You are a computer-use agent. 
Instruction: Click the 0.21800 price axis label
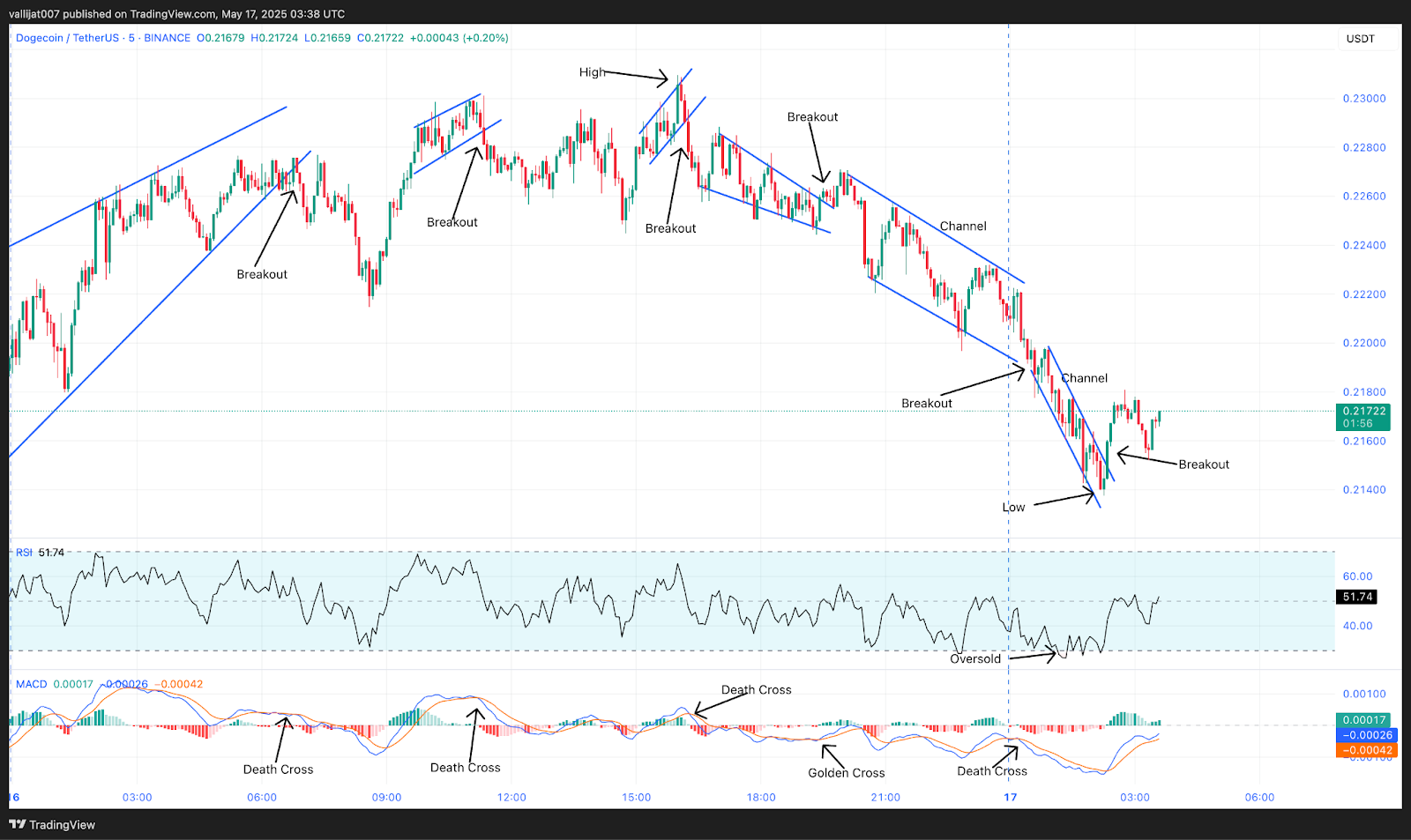pos(1364,392)
